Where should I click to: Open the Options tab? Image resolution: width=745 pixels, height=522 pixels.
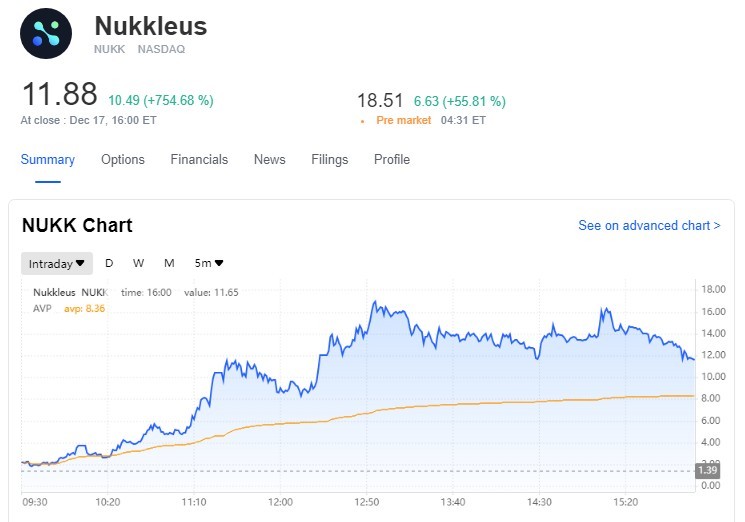[x=123, y=160]
